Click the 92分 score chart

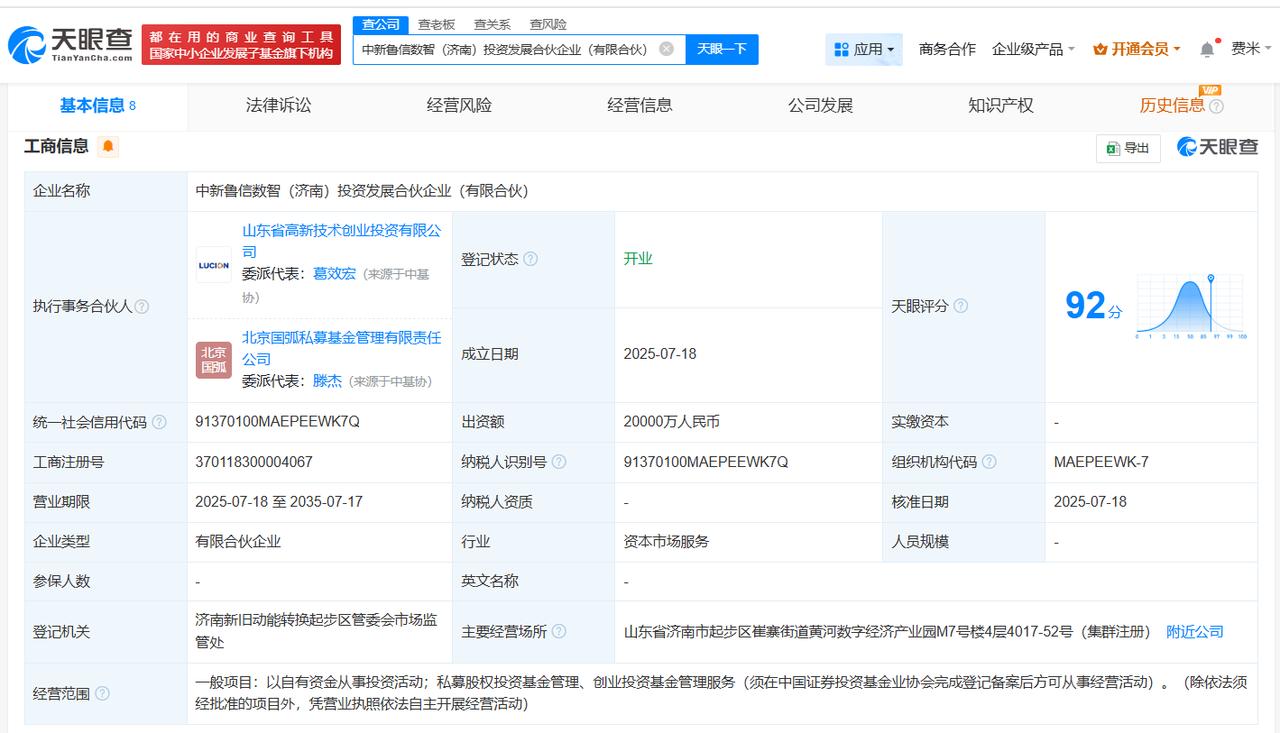coord(1190,308)
